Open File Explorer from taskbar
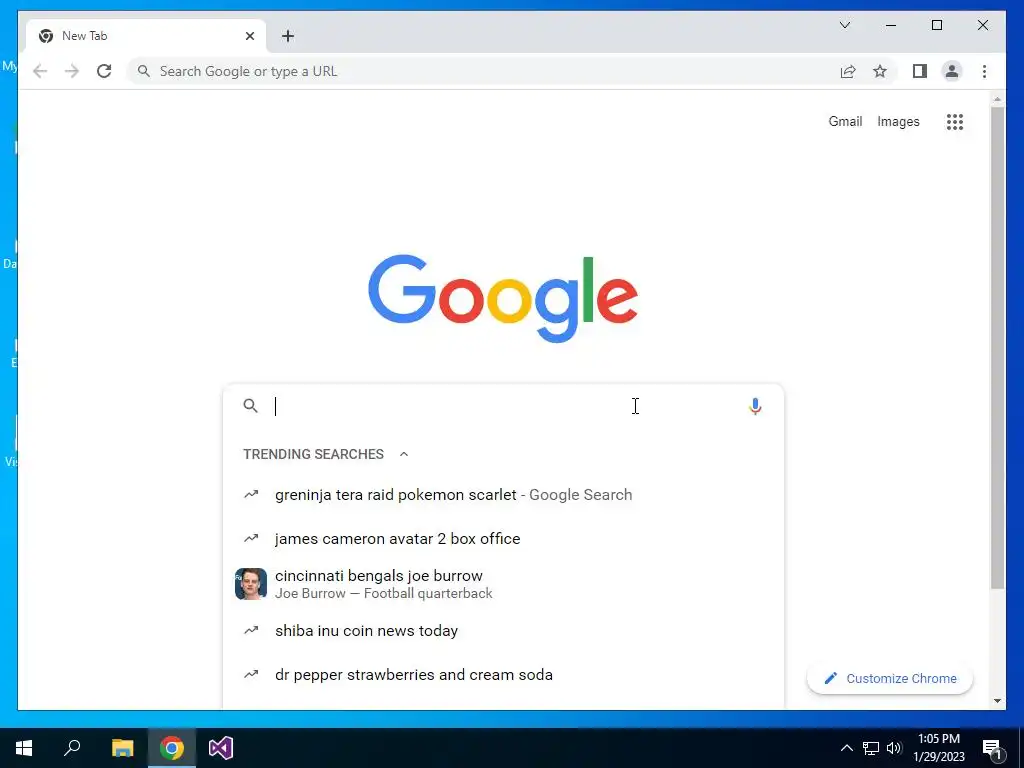 [x=122, y=748]
